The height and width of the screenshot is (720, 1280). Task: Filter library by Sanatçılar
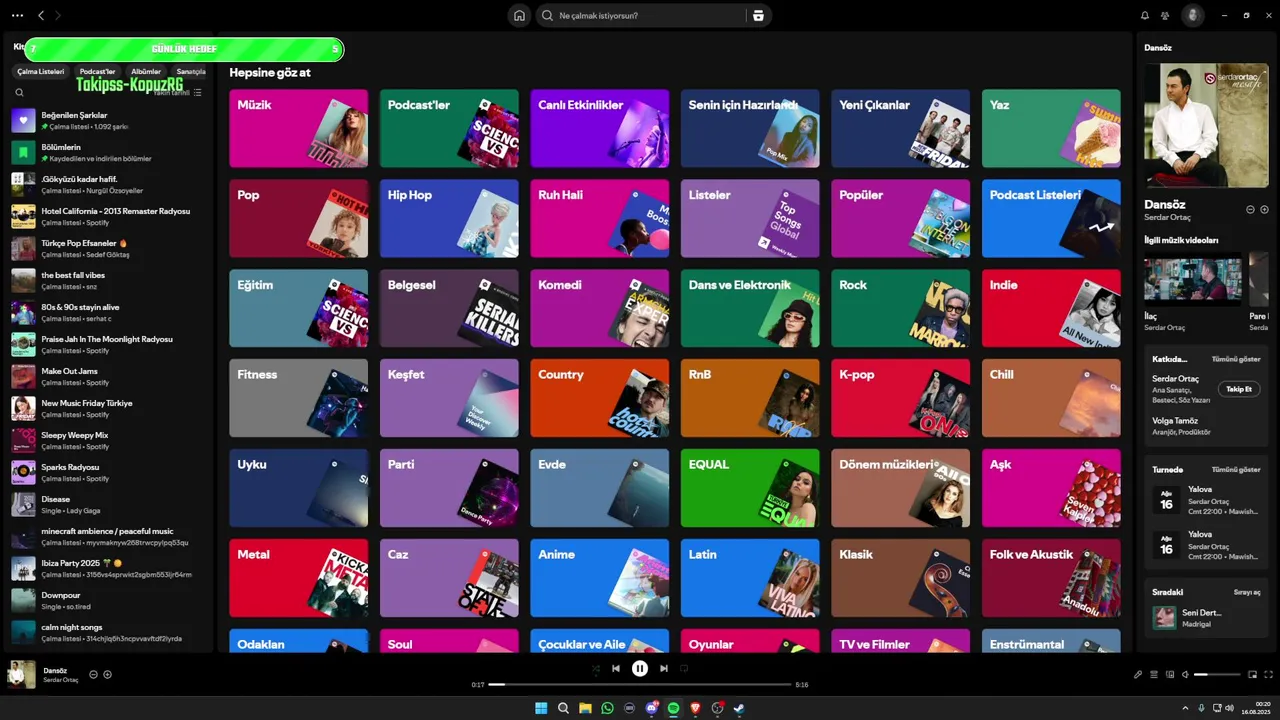[x=191, y=72]
